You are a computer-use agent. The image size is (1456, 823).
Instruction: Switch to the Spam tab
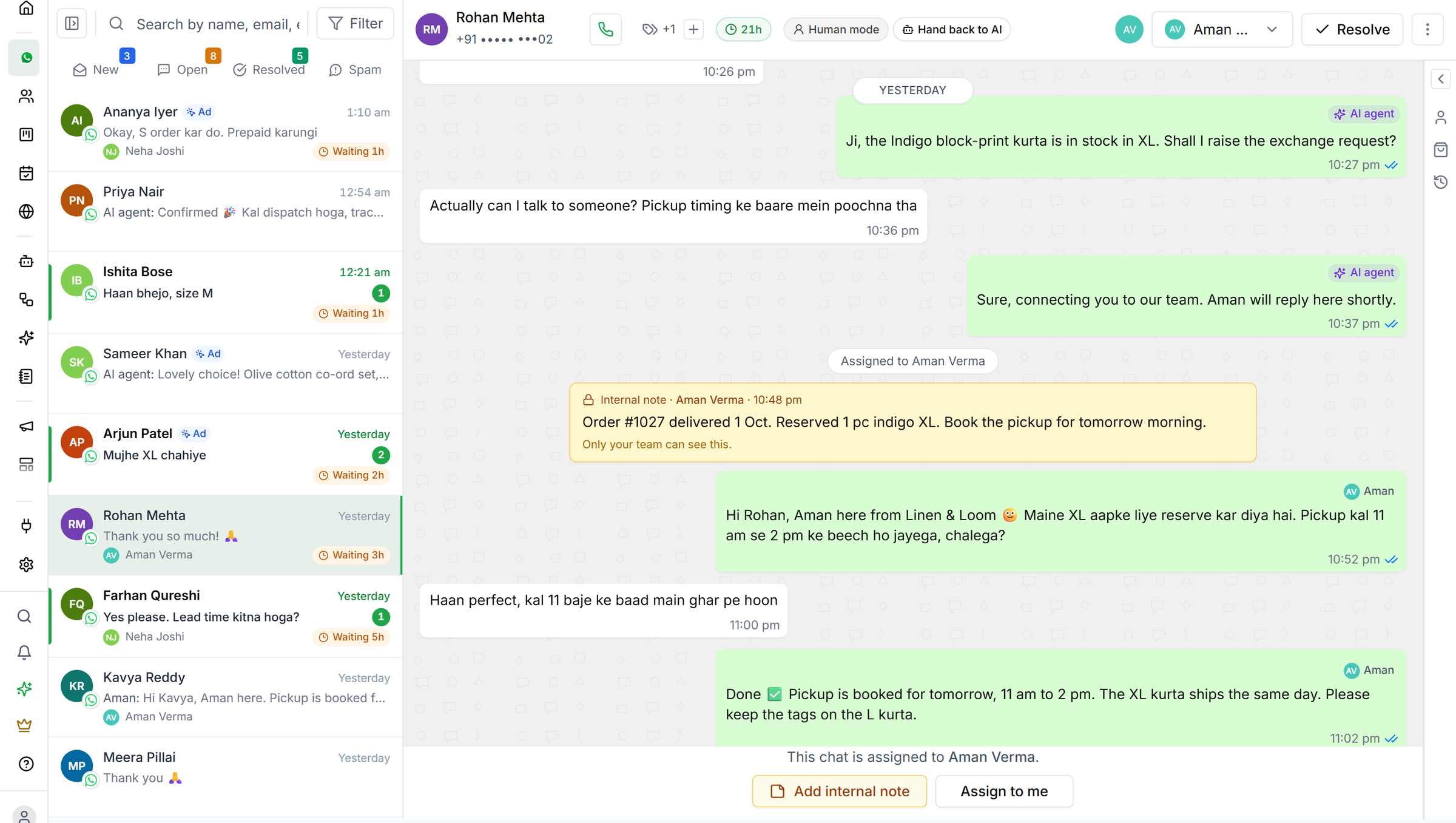click(x=355, y=69)
